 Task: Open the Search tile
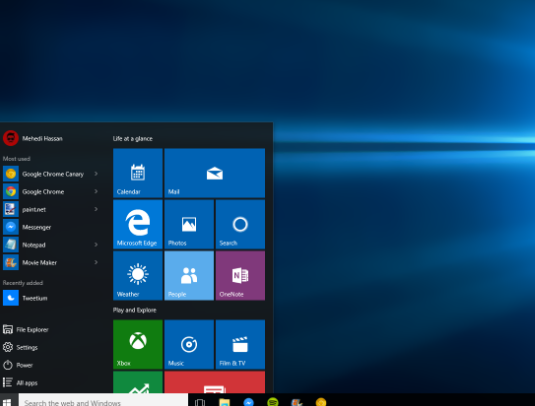tap(240, 224)
